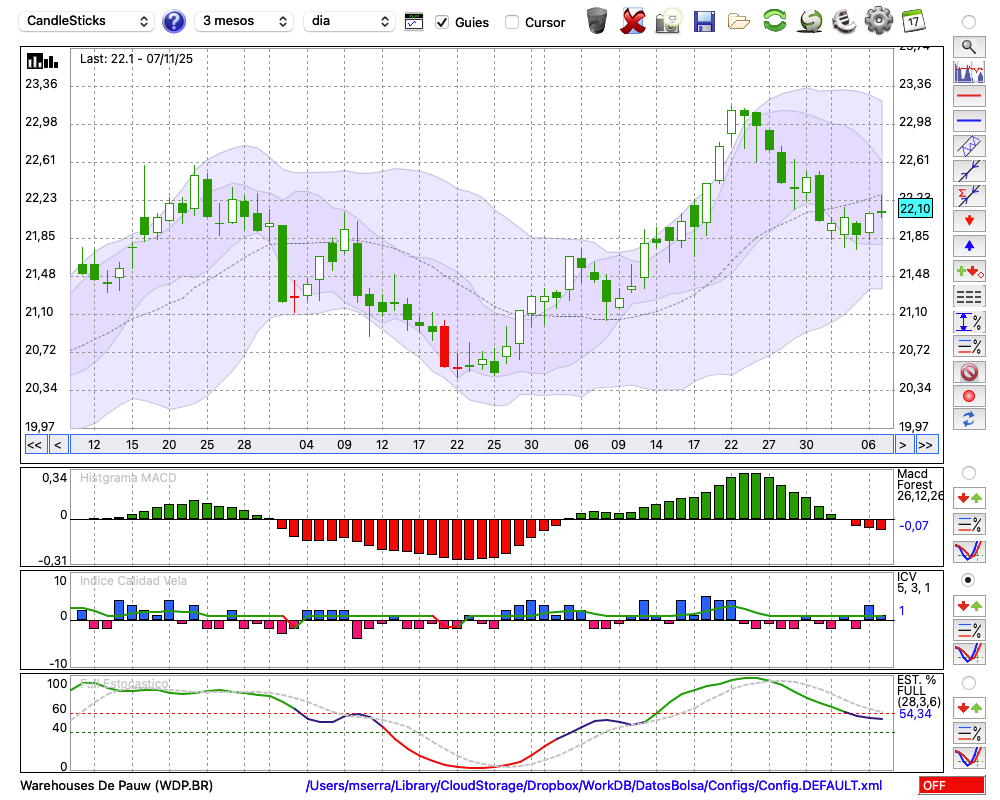Click the red down arrow marker tool

[x=968, y=219]
